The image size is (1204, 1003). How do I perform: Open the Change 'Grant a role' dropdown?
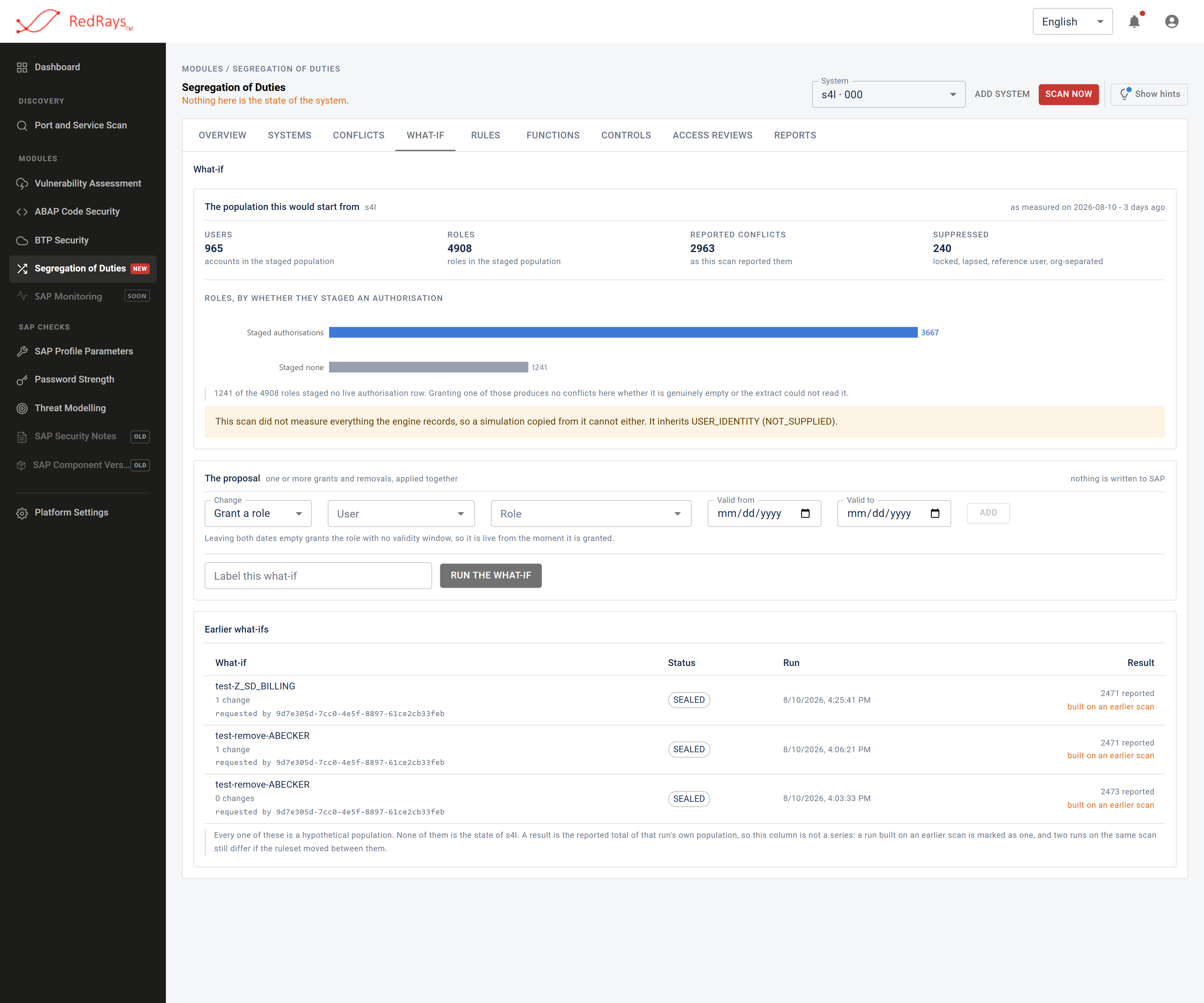click(x=258, y=514)
